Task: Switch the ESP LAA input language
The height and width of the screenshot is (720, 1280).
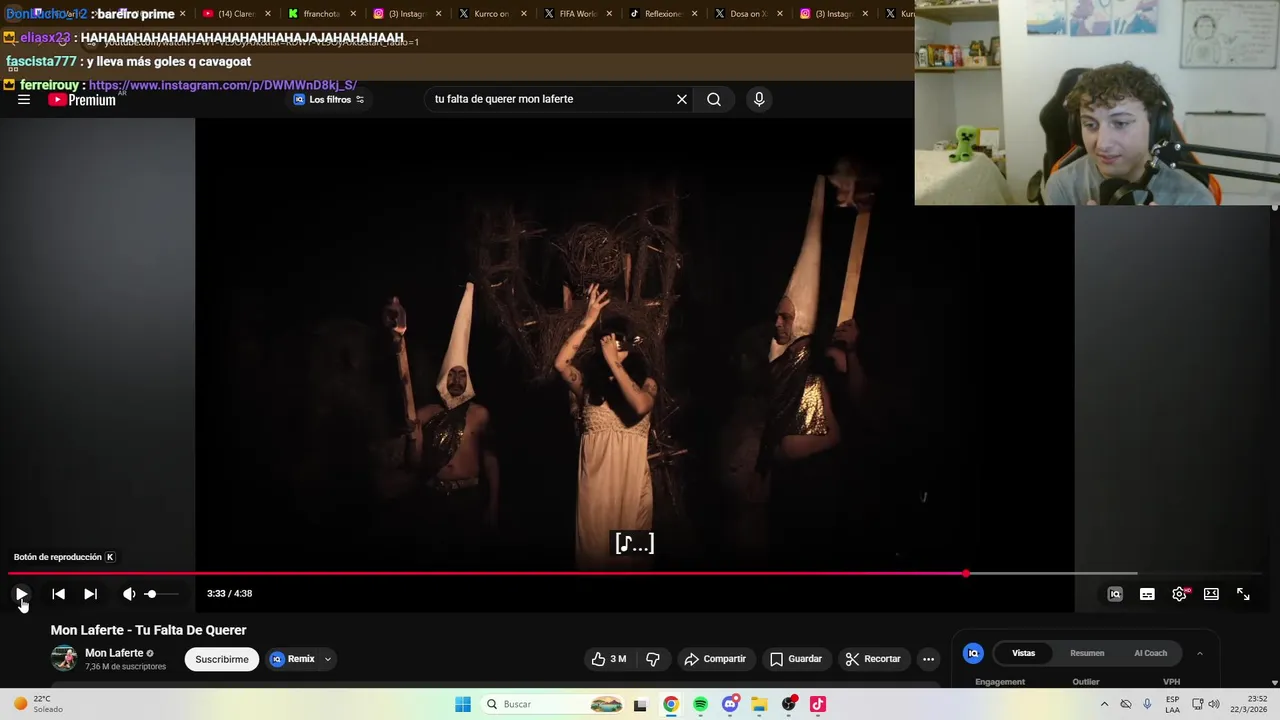Action: click(x=1172, y=704)
